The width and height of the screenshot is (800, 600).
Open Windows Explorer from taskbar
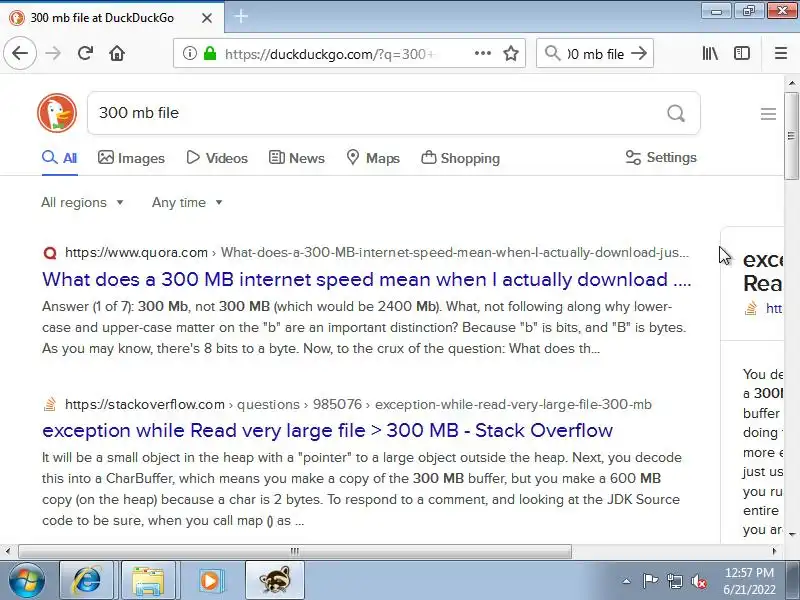coord(148,581)
